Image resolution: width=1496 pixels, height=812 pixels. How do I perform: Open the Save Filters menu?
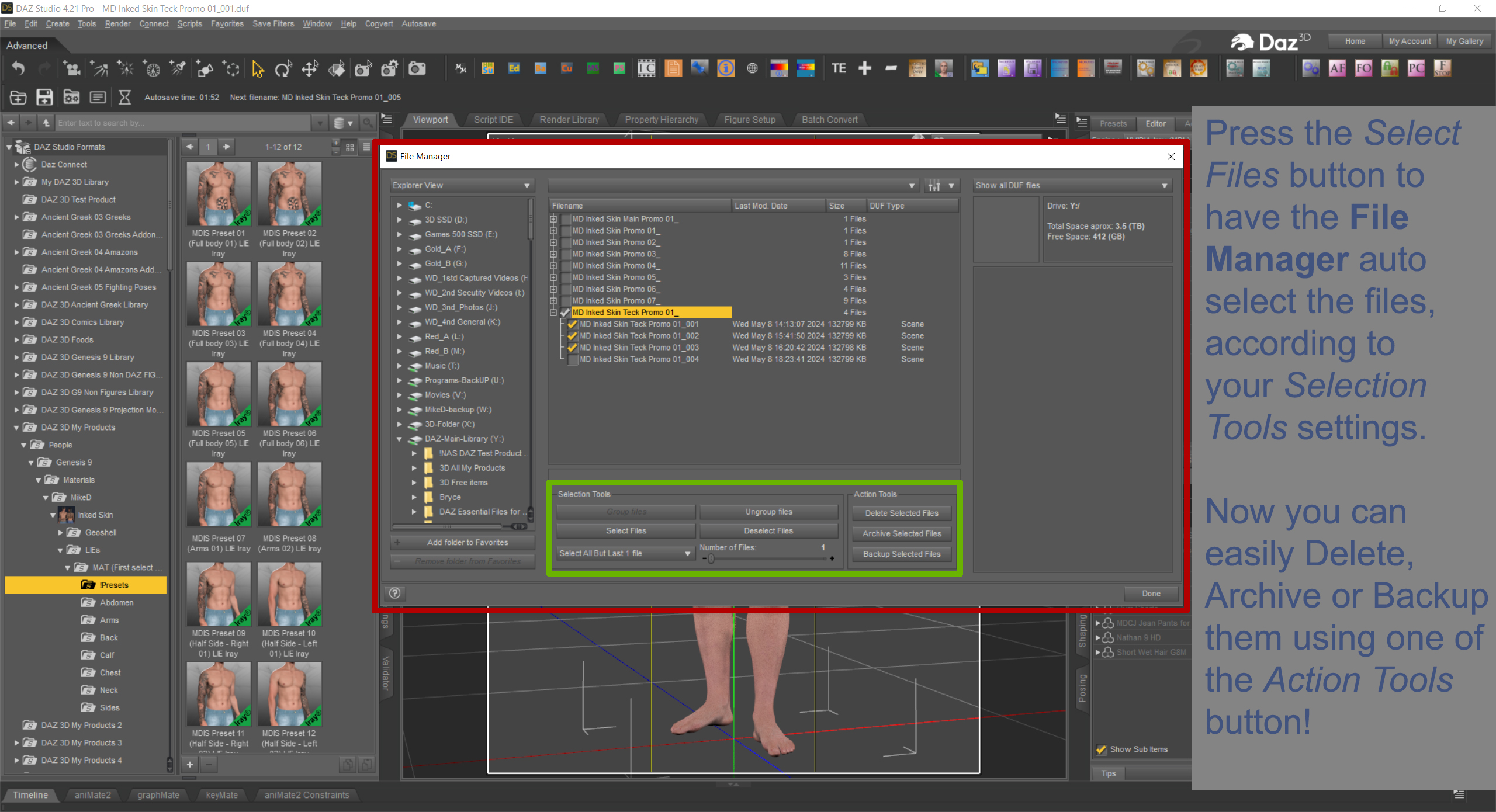click(273, 24)
